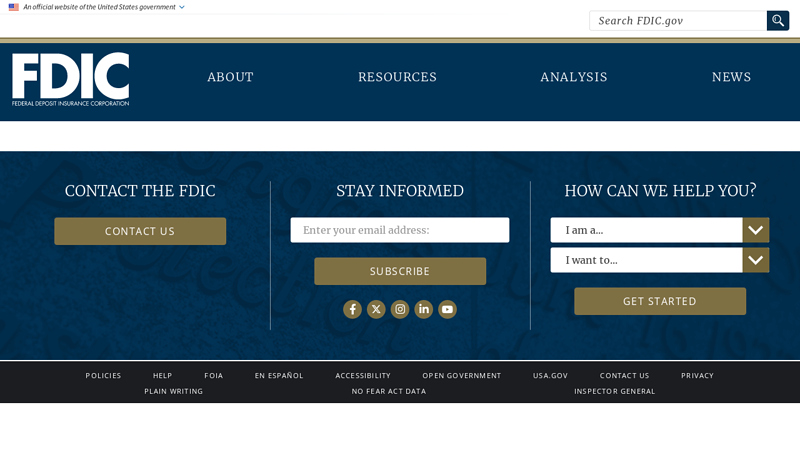
Task: Open FDIC LinkedIn icon
Action: [423, 309]
